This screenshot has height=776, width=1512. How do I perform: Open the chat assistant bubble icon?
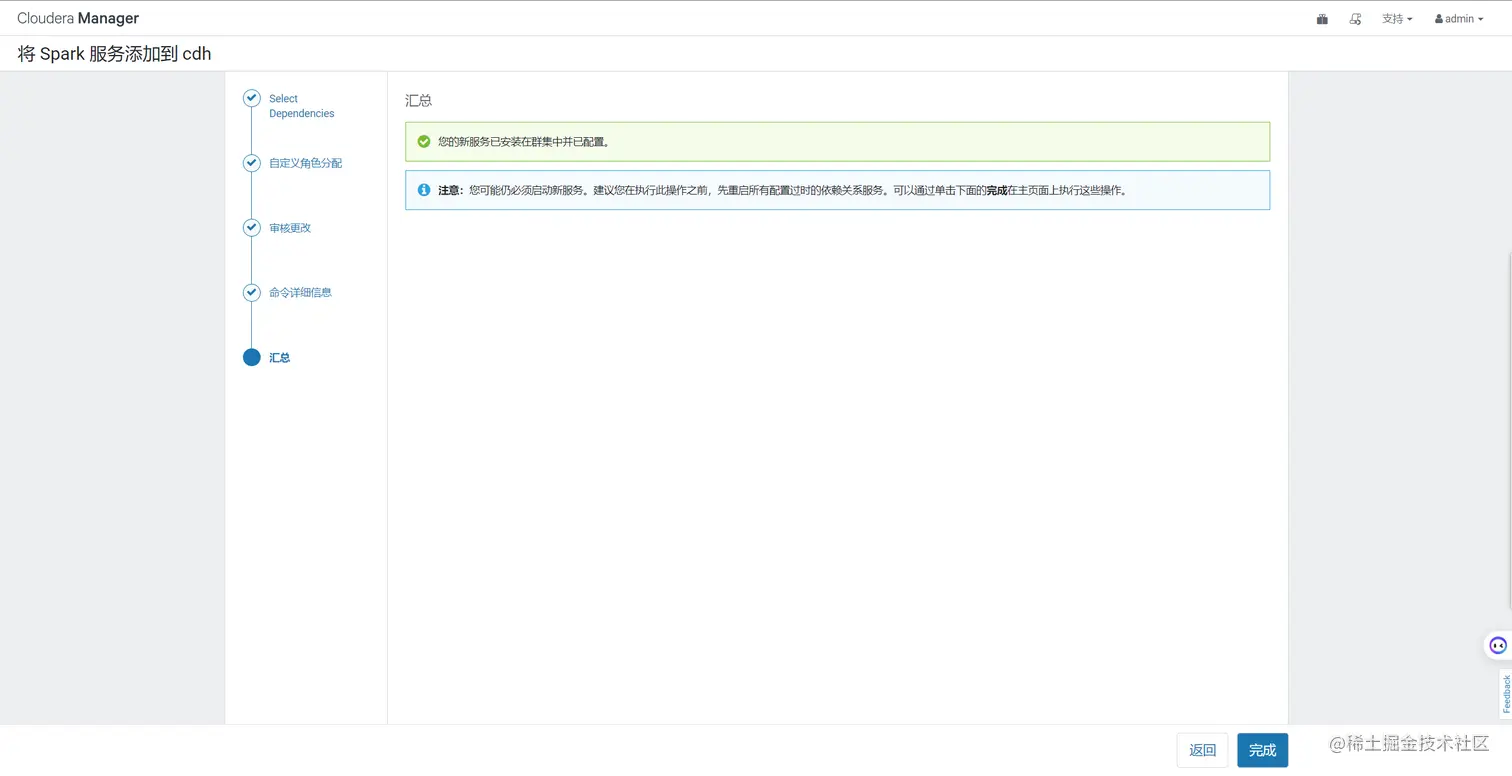pyautogui.click(x=1497, y=645)
